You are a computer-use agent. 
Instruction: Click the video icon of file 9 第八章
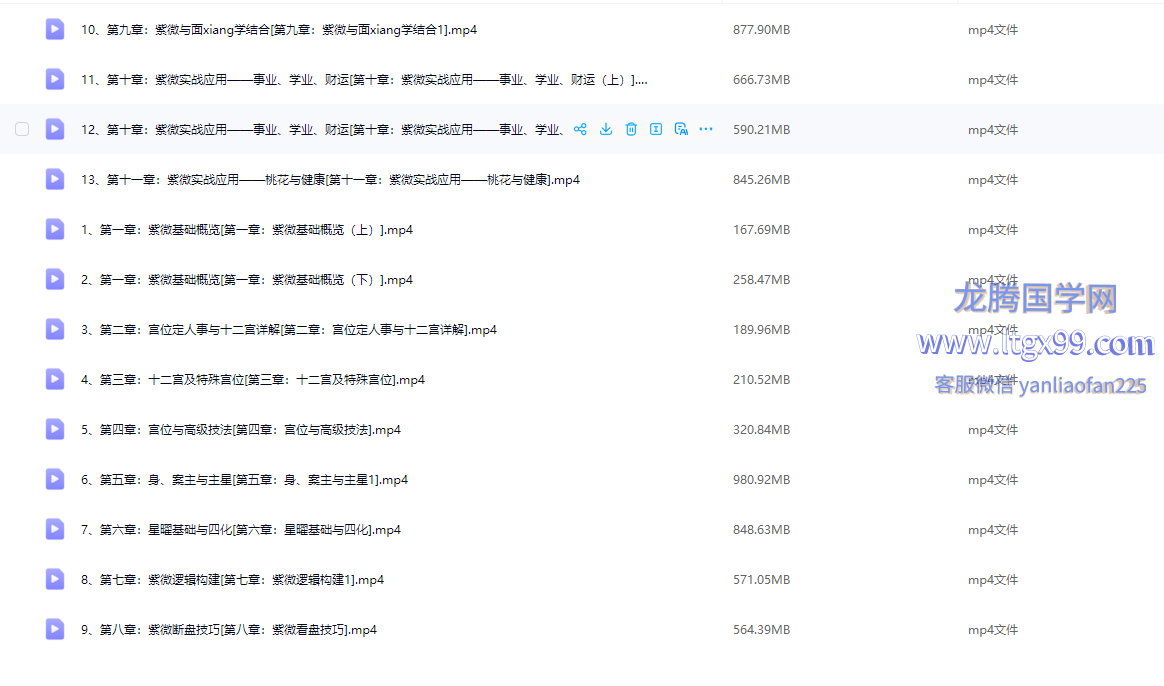(x=55, y=630)
